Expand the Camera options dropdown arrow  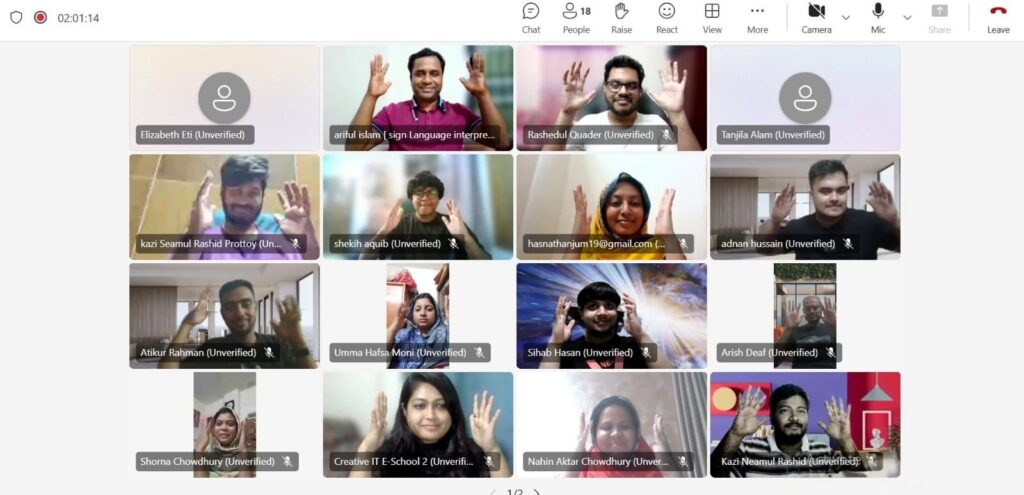(846, 18)
